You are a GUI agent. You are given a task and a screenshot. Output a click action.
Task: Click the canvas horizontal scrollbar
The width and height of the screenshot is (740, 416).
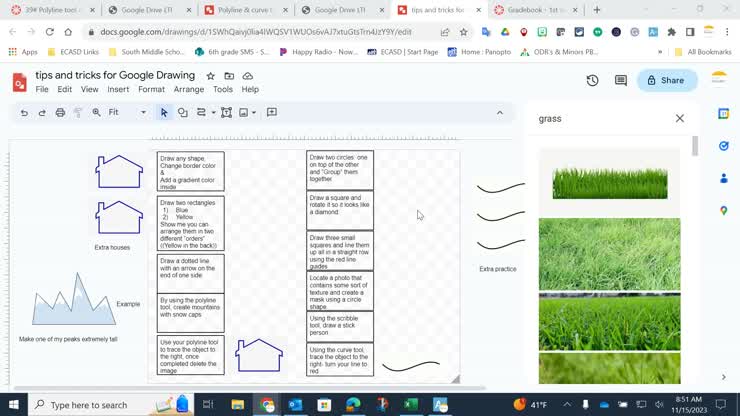(x=249, y=388)
